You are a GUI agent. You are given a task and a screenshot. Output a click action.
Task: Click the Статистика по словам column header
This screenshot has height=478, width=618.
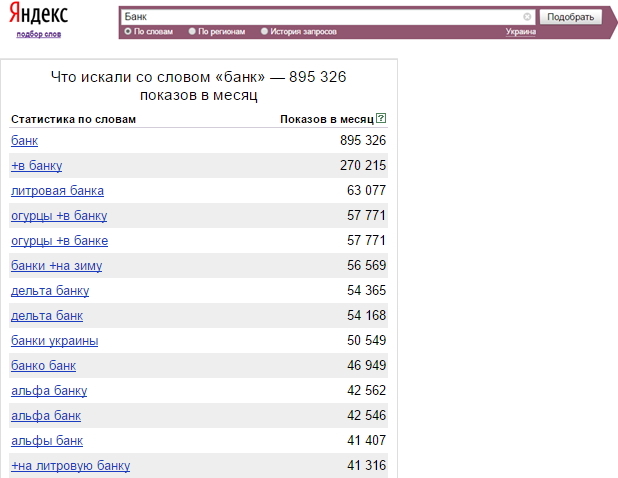click(x=73, y=119)
